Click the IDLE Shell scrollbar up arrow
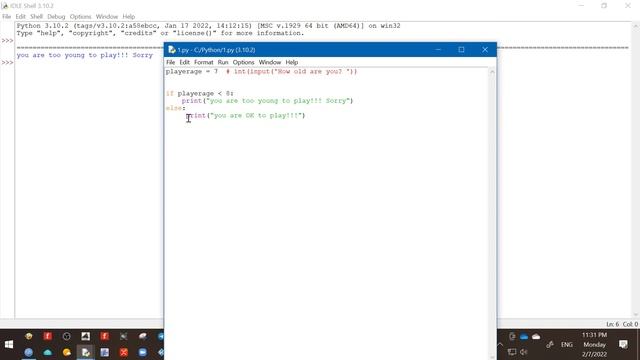The image size is (640, 360). tap(636, 26)
